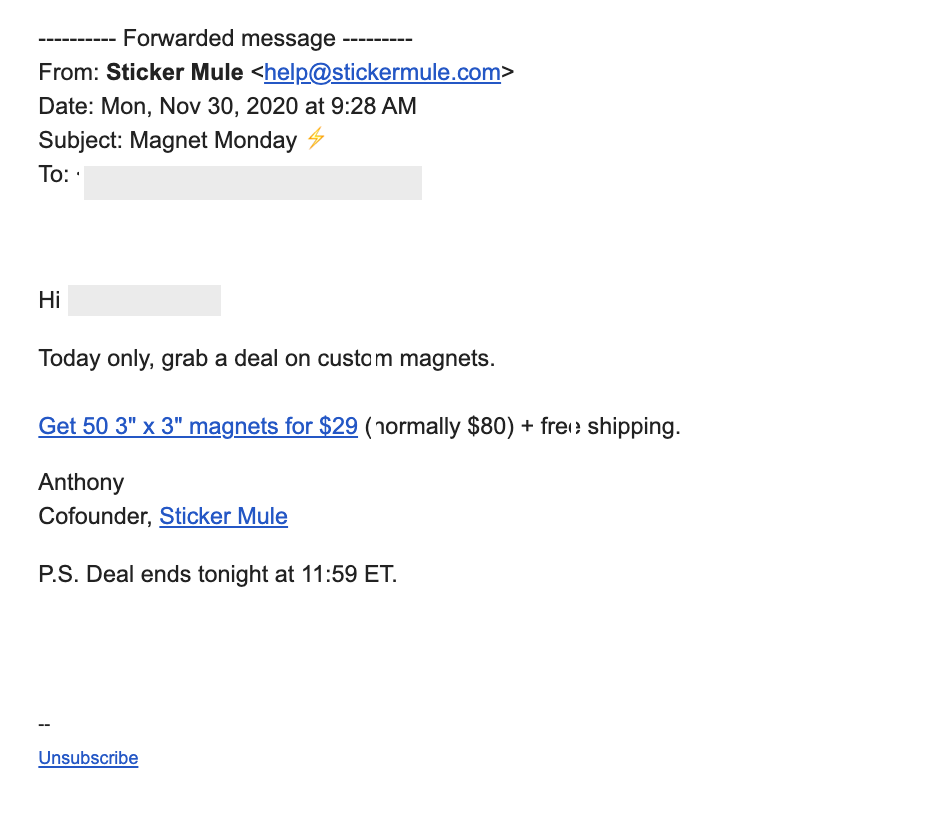Click the word Cofounder in the signature
This screenshot has width=948, height=822.
tap(94, 516)
